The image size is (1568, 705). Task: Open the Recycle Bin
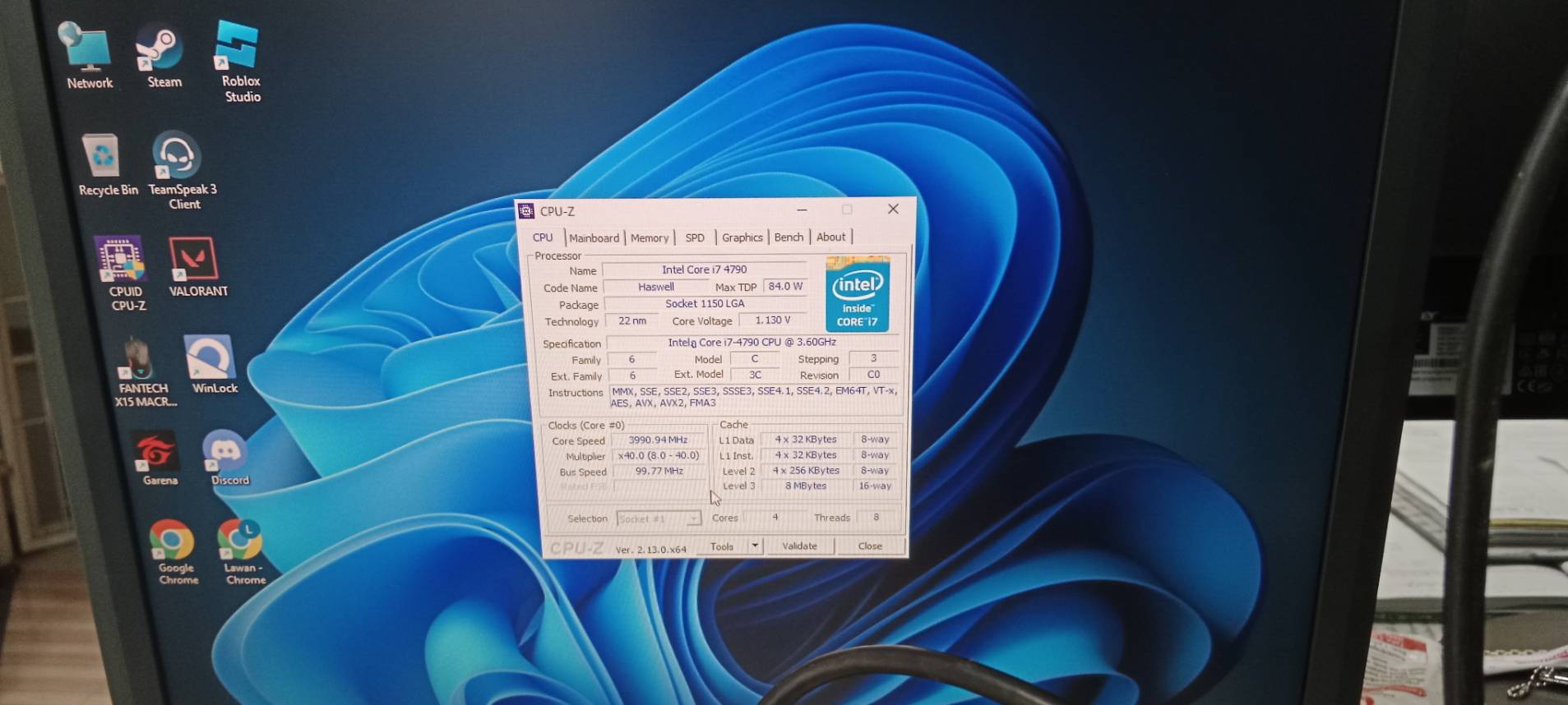click(x=105, y=164)
